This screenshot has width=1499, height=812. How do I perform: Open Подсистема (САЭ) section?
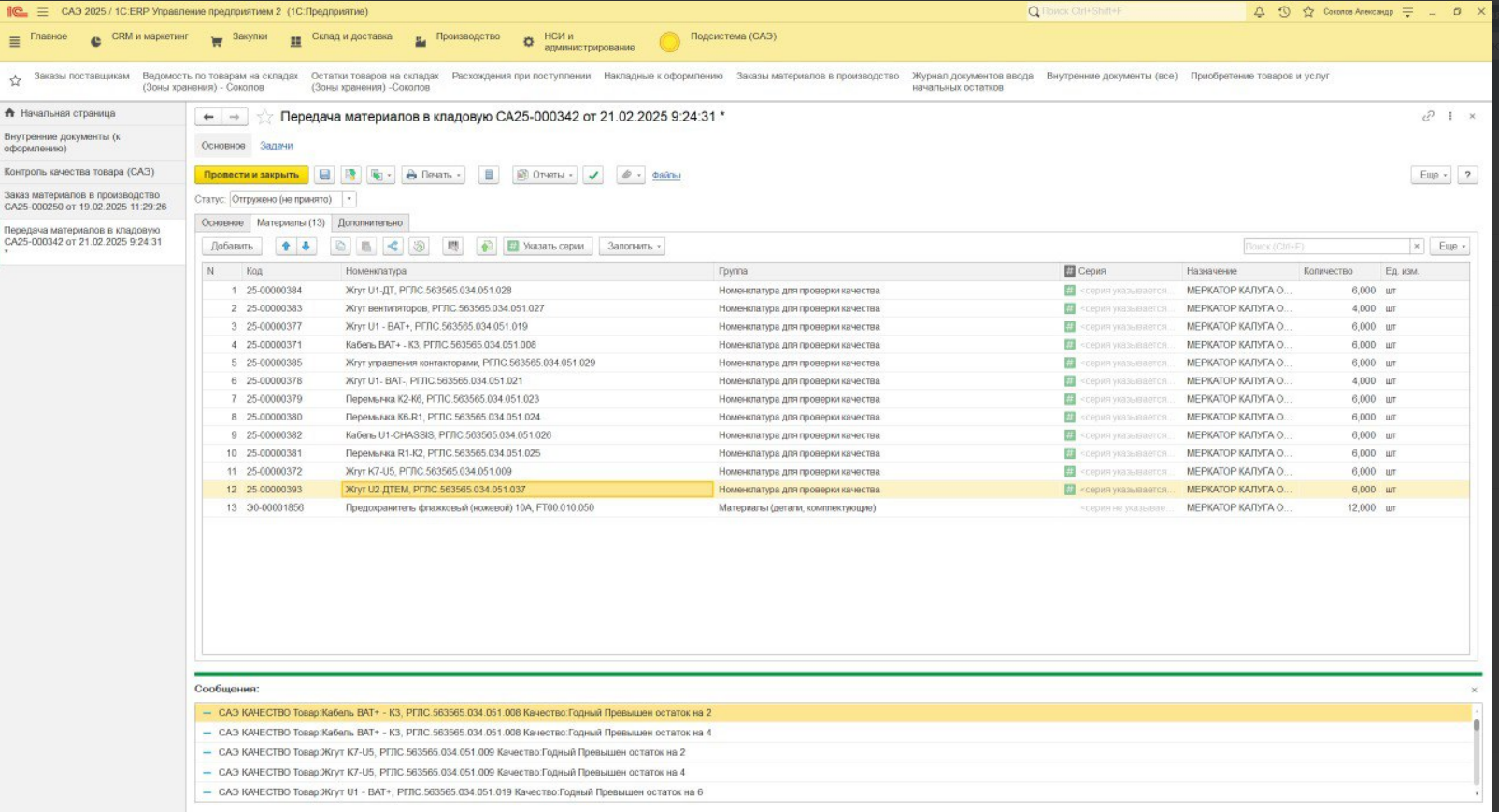pyautogui.click(x=720, y=41)
